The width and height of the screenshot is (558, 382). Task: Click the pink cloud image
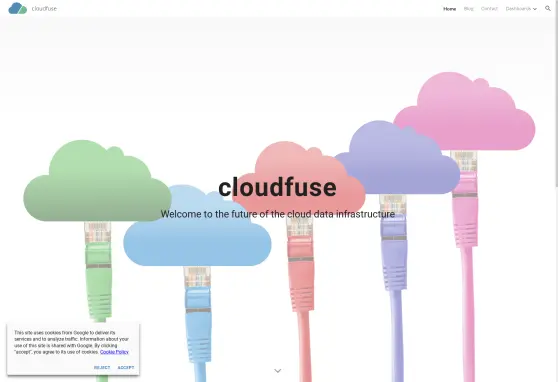click(464, 111)
